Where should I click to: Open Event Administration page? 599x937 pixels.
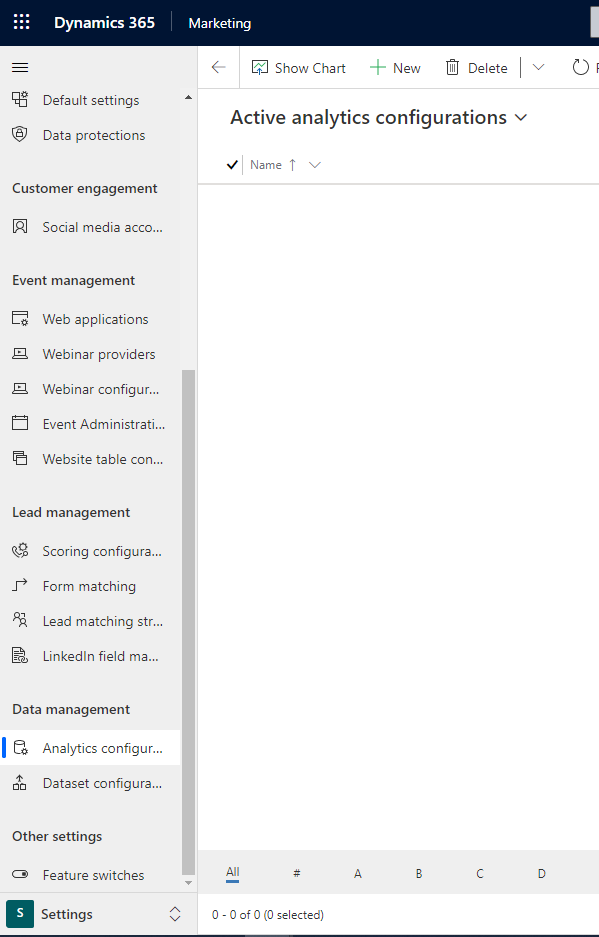104,424
